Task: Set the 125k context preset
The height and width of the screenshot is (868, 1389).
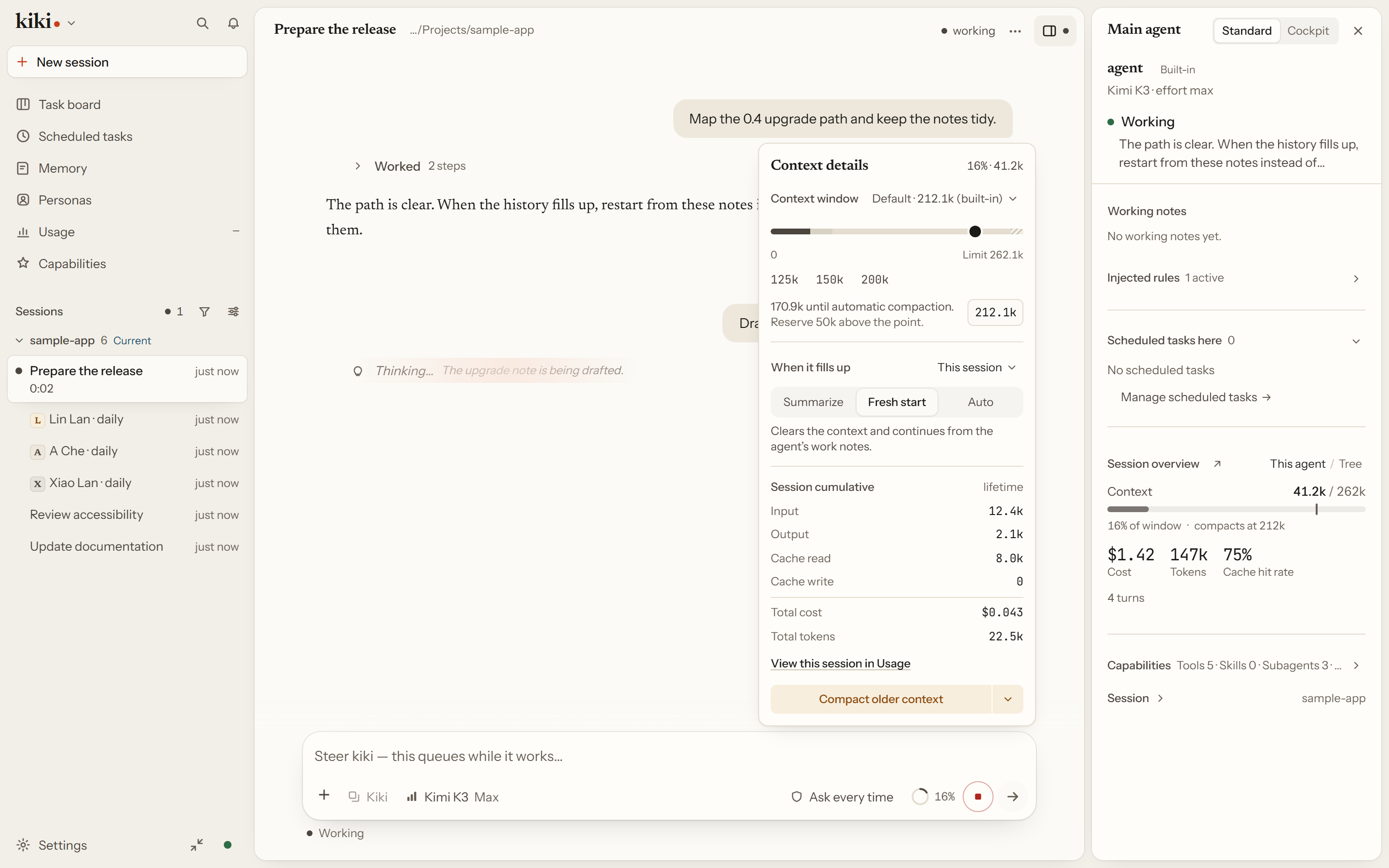Action: point(784,280)
